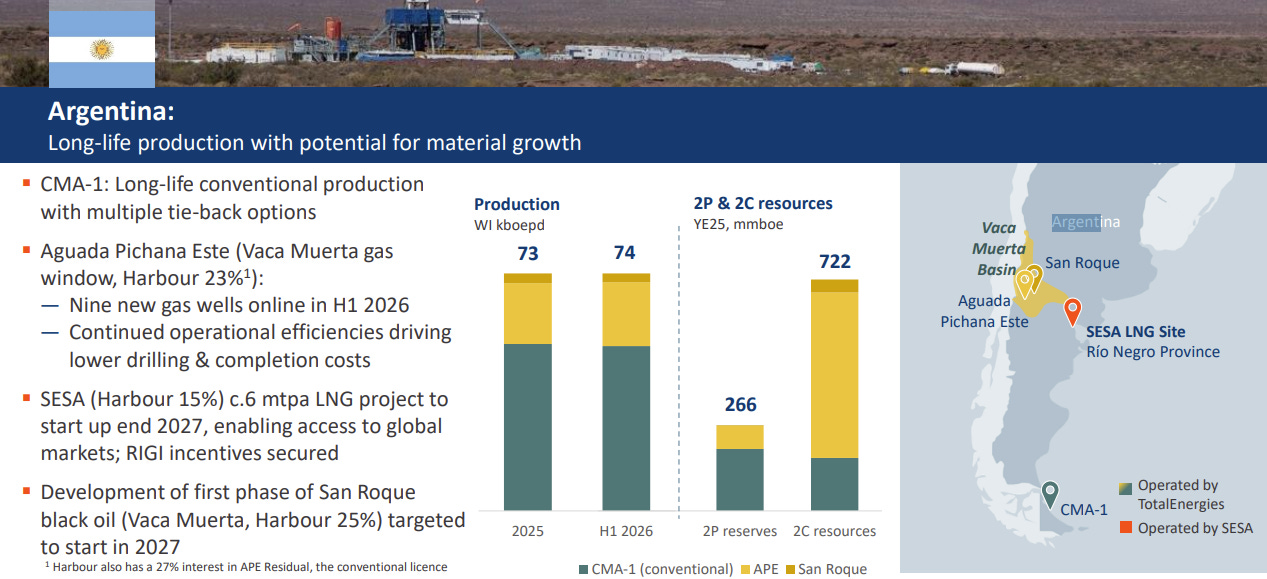Click the yellow APE segment of 2C resources bar

point(834,374)
